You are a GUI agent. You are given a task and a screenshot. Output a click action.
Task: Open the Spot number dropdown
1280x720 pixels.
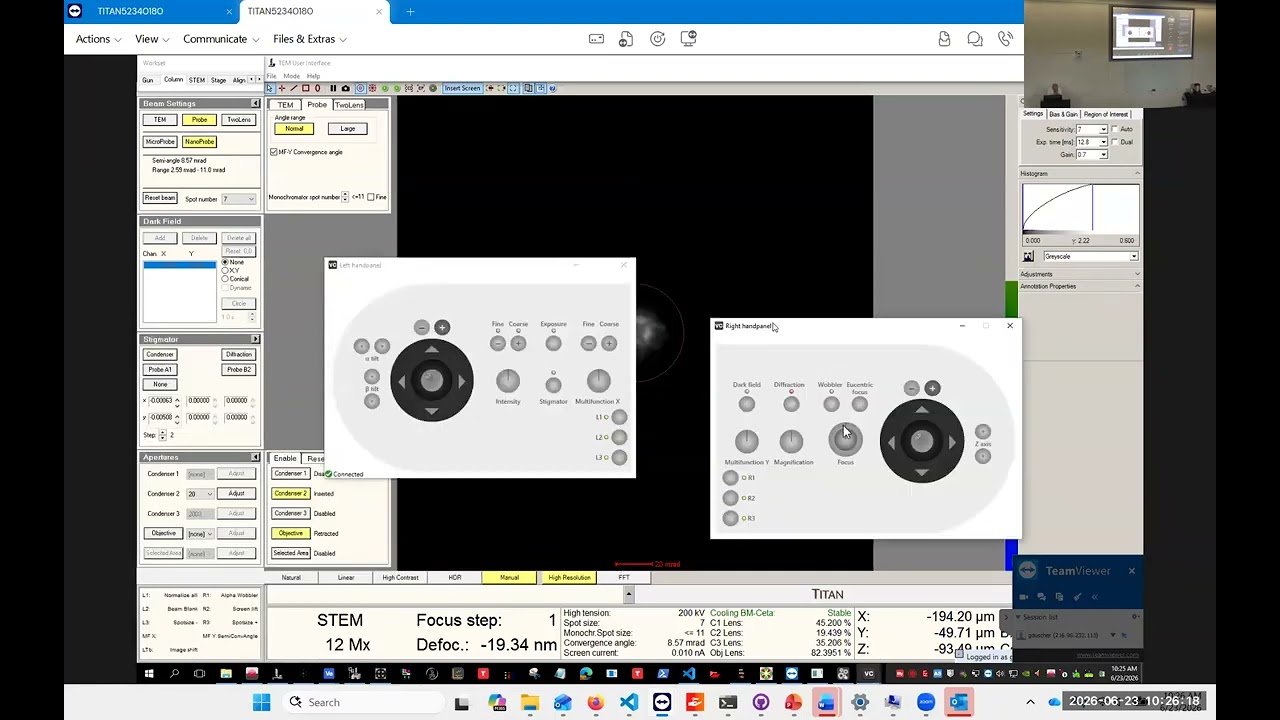[238, 199]
